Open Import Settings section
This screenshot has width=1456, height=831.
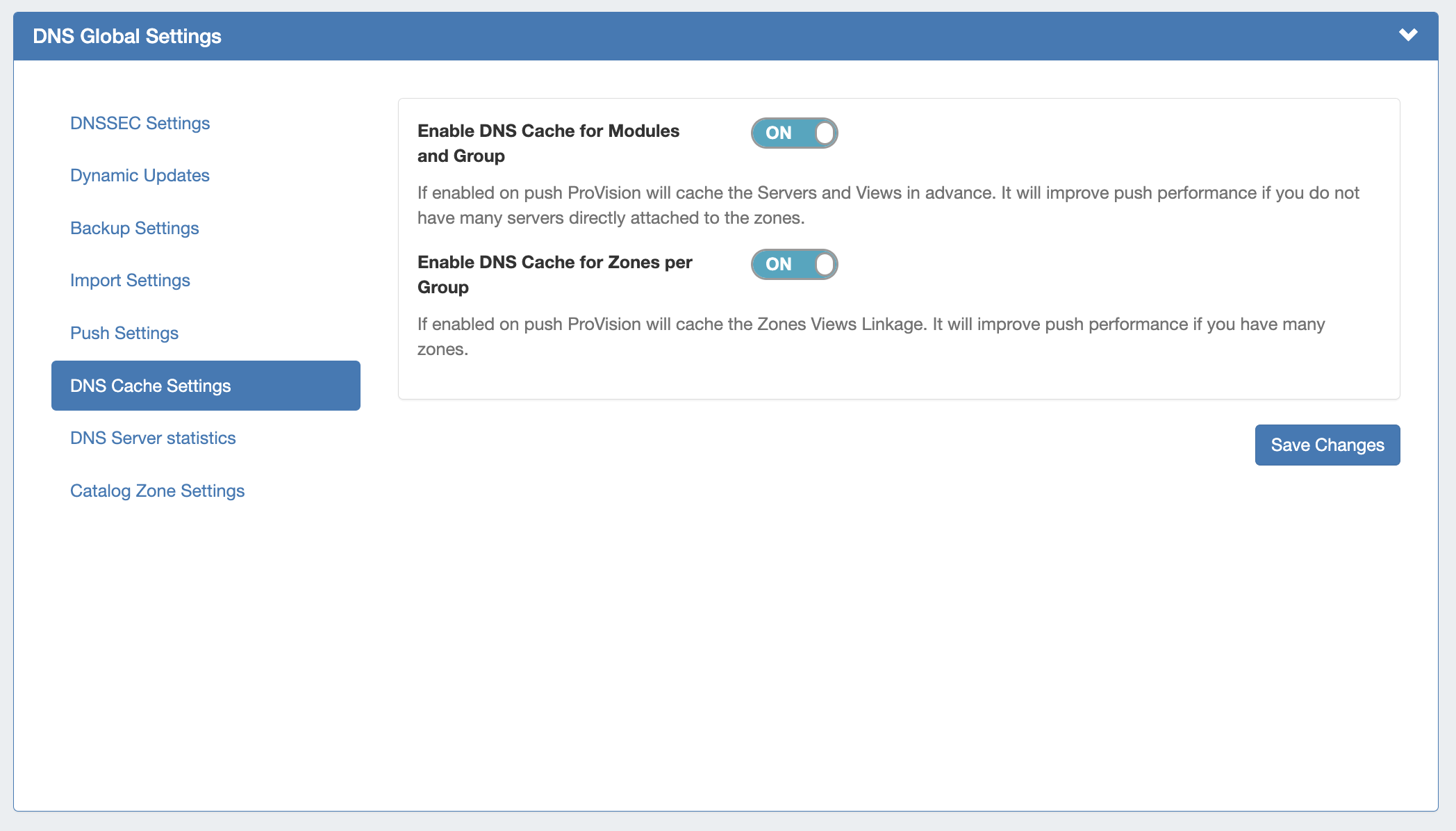tap(130, 280)
